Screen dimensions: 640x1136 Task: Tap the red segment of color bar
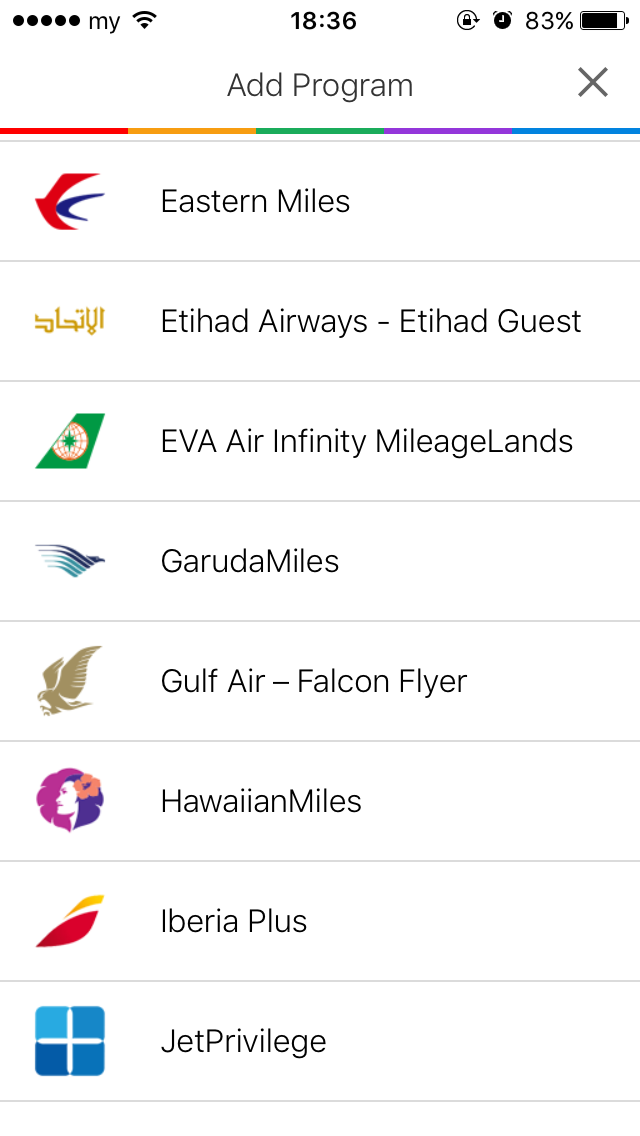tap(64, 130)
